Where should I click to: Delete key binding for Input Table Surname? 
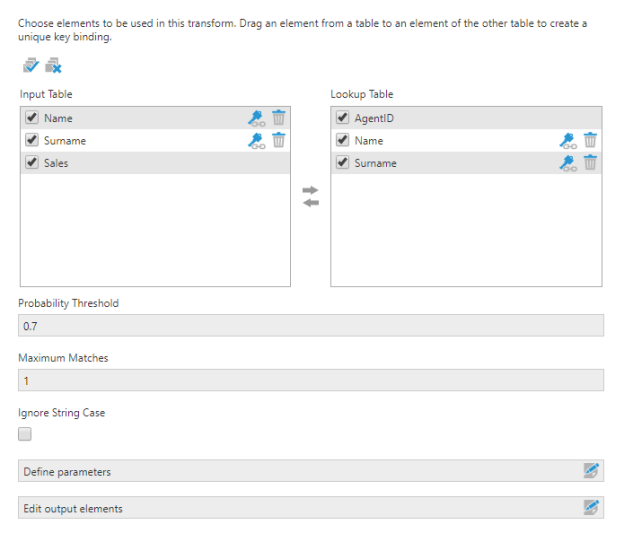tap(279, 141)
